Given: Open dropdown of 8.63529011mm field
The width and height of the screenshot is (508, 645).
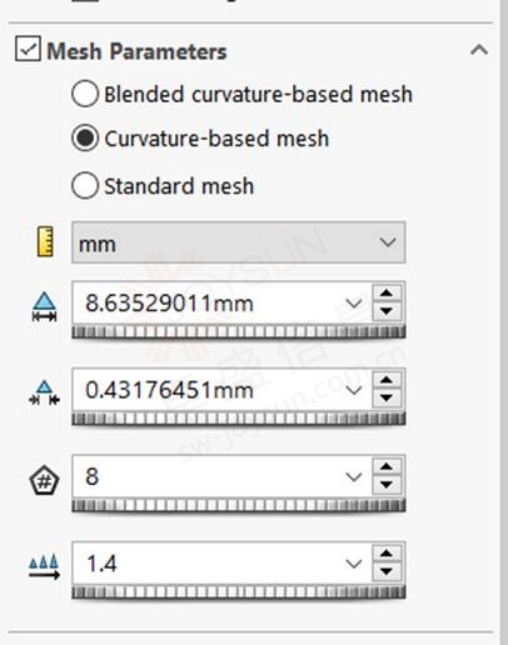Looking at the screenshot, I should click(x=353, y=304).
